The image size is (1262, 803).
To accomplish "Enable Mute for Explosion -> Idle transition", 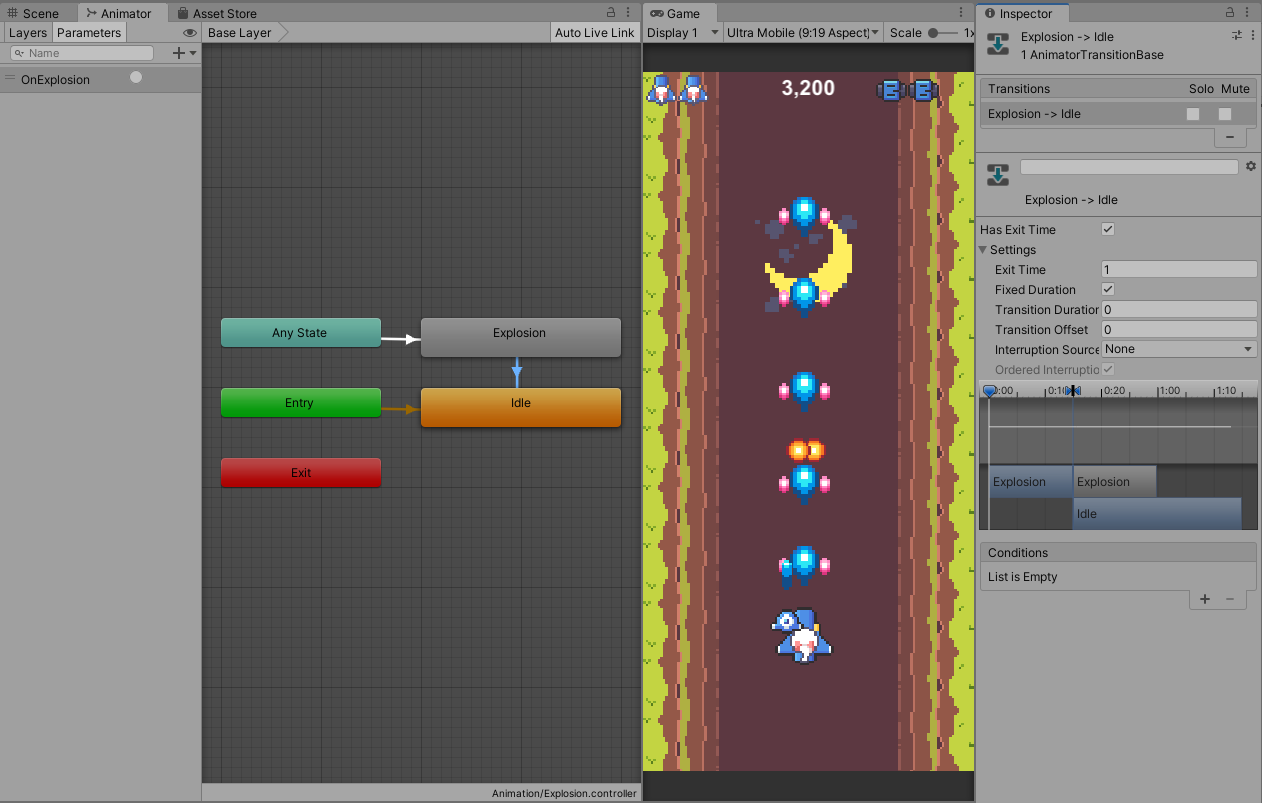I will tap(1225, 114).
